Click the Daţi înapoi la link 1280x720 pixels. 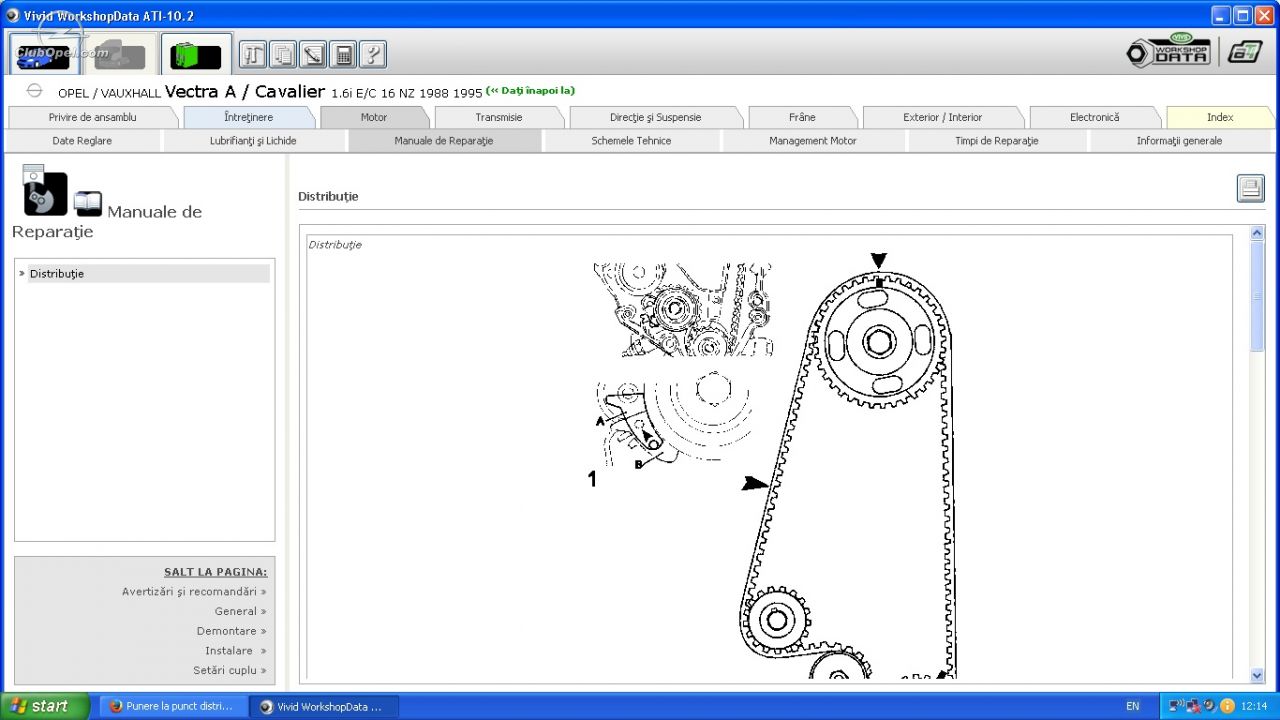pos(530,90)
